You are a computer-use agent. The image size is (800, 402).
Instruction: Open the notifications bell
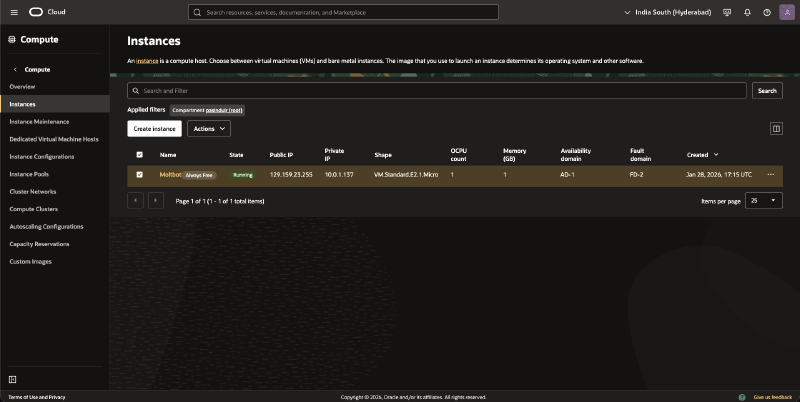point(746,12)
